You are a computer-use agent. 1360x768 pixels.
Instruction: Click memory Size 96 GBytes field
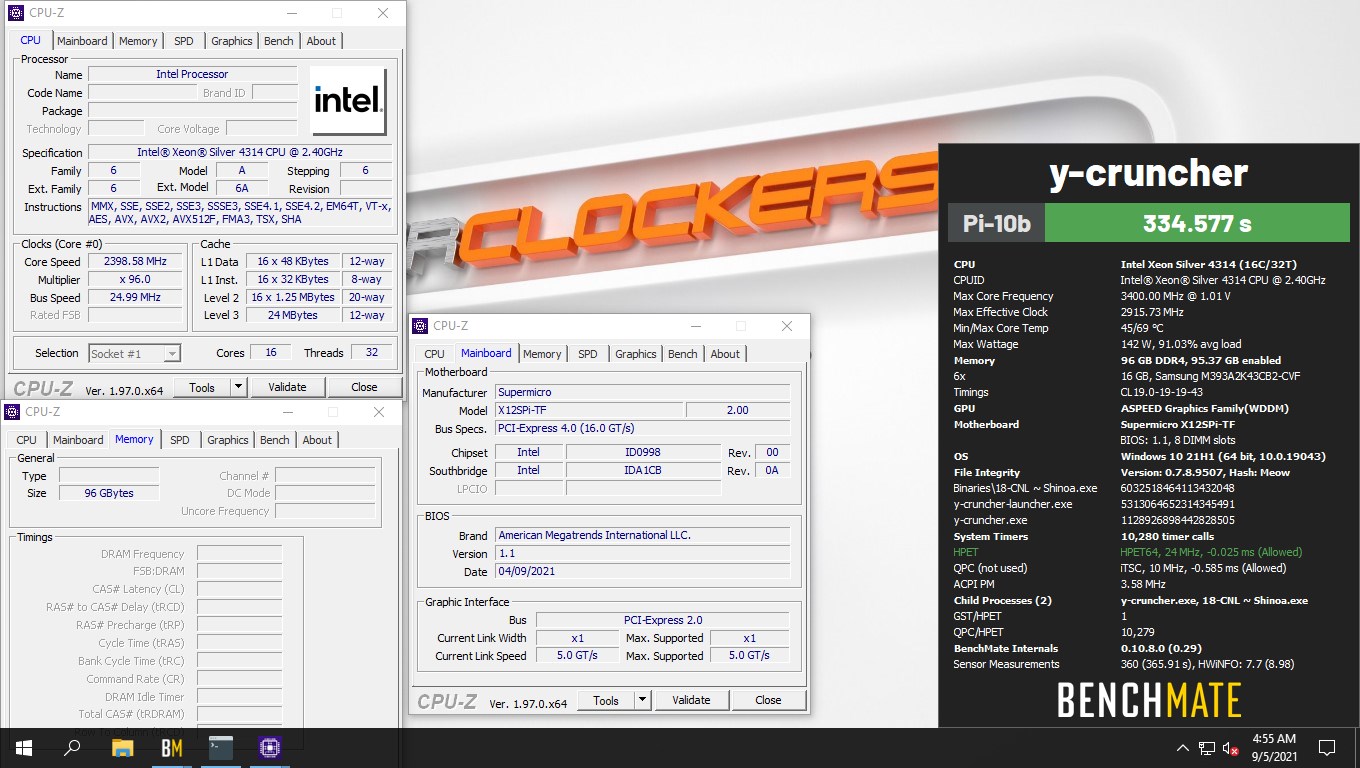point(108,493)
